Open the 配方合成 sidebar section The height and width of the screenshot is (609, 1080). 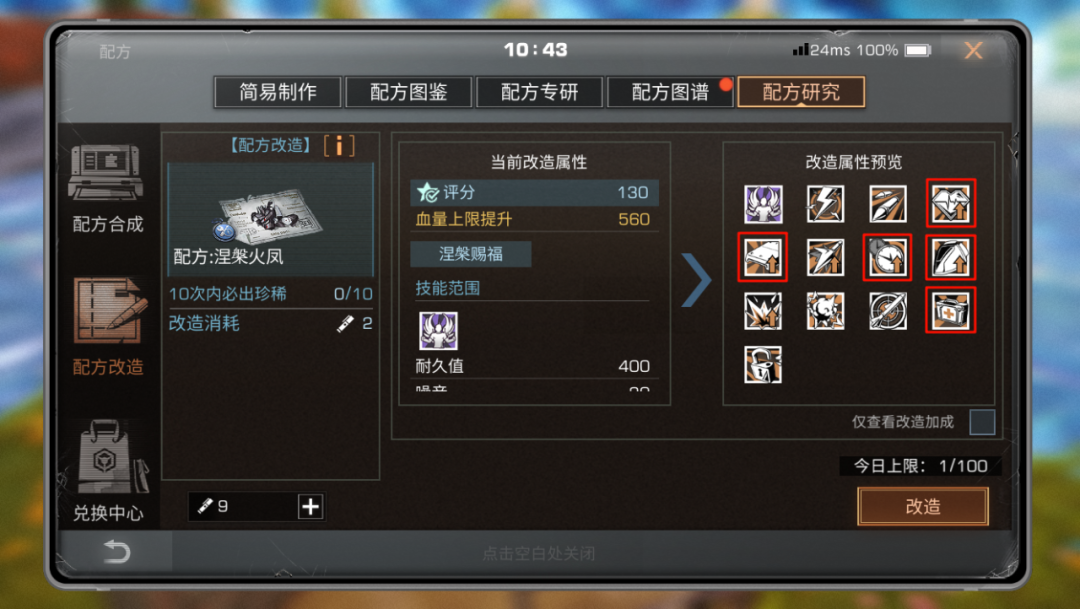click(106, 187)
